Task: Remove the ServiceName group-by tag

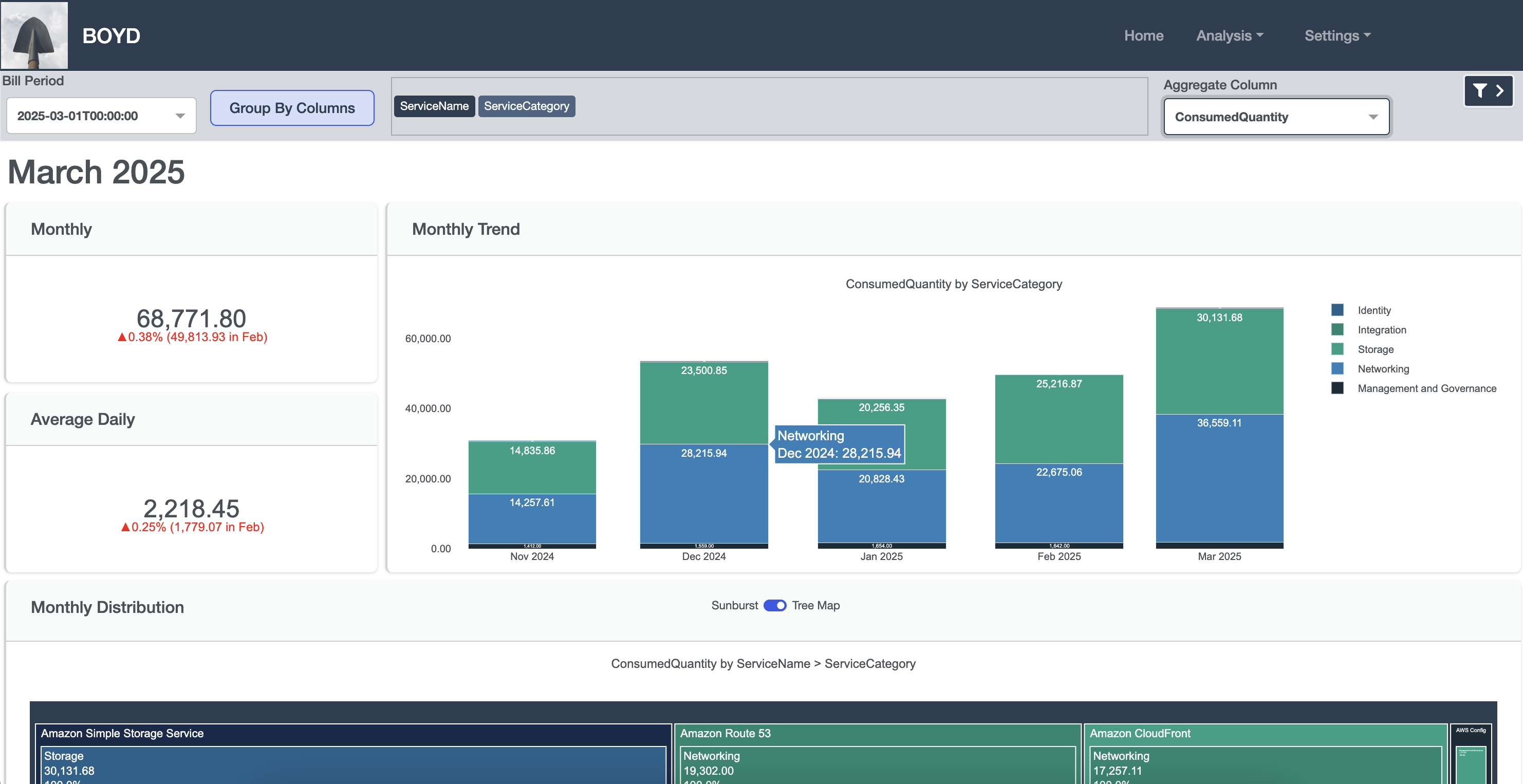Action: point(434,106)
